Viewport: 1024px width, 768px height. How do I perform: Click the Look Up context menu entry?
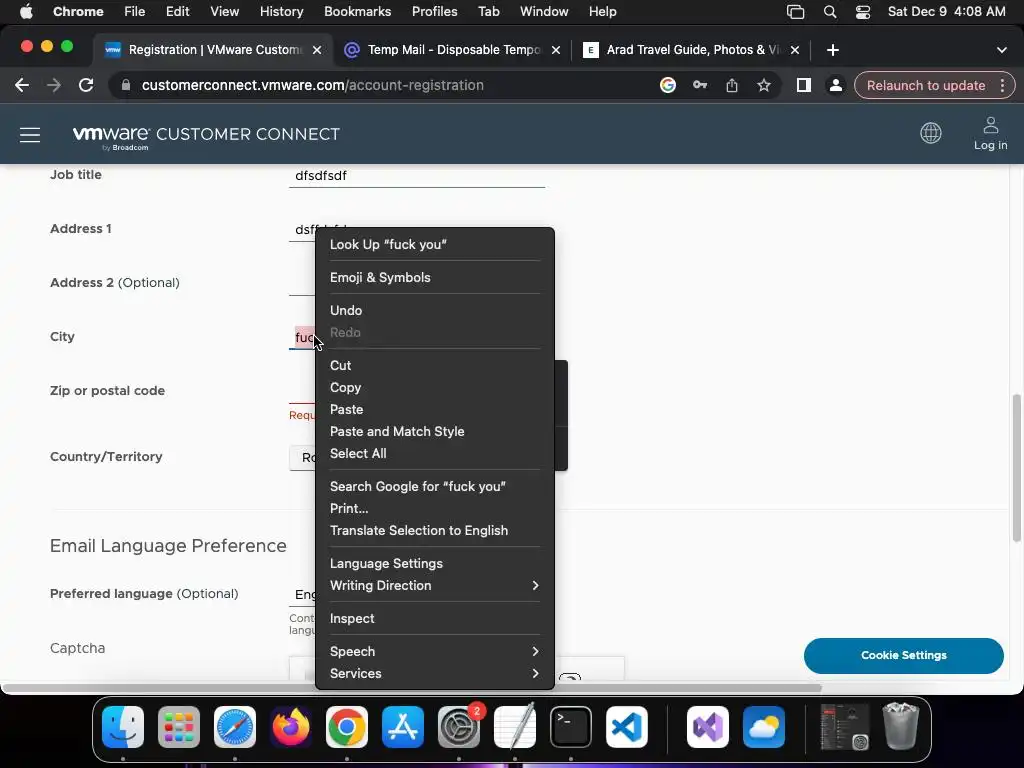(x=434, y=245)
